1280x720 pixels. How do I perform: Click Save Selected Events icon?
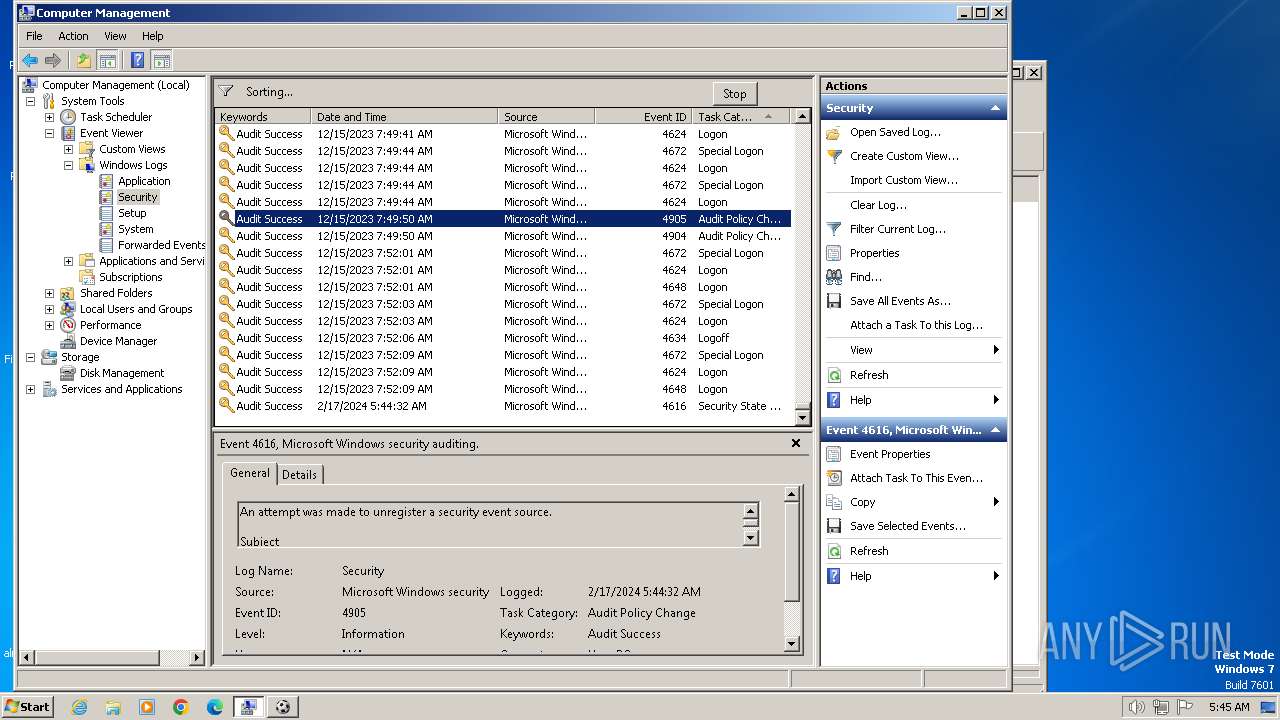833,526
